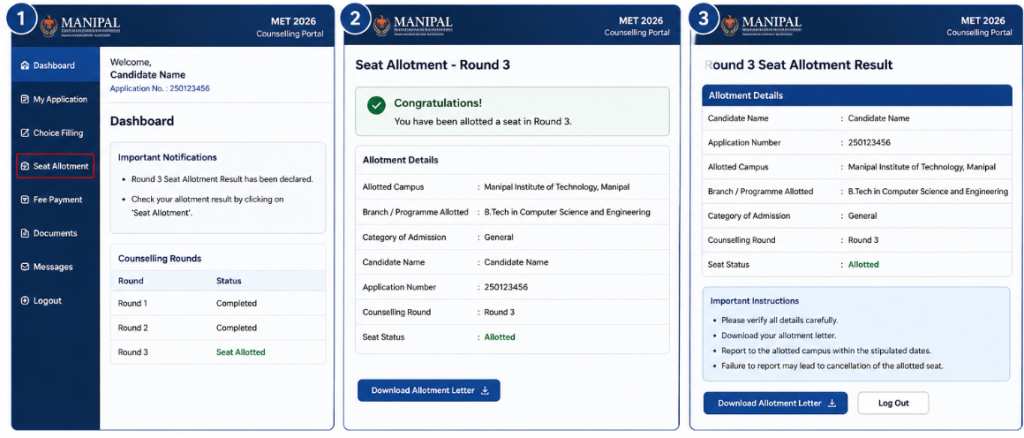Download Allotment Letter in Result panel
The image size is (1024, 438).
click(775, 403)
